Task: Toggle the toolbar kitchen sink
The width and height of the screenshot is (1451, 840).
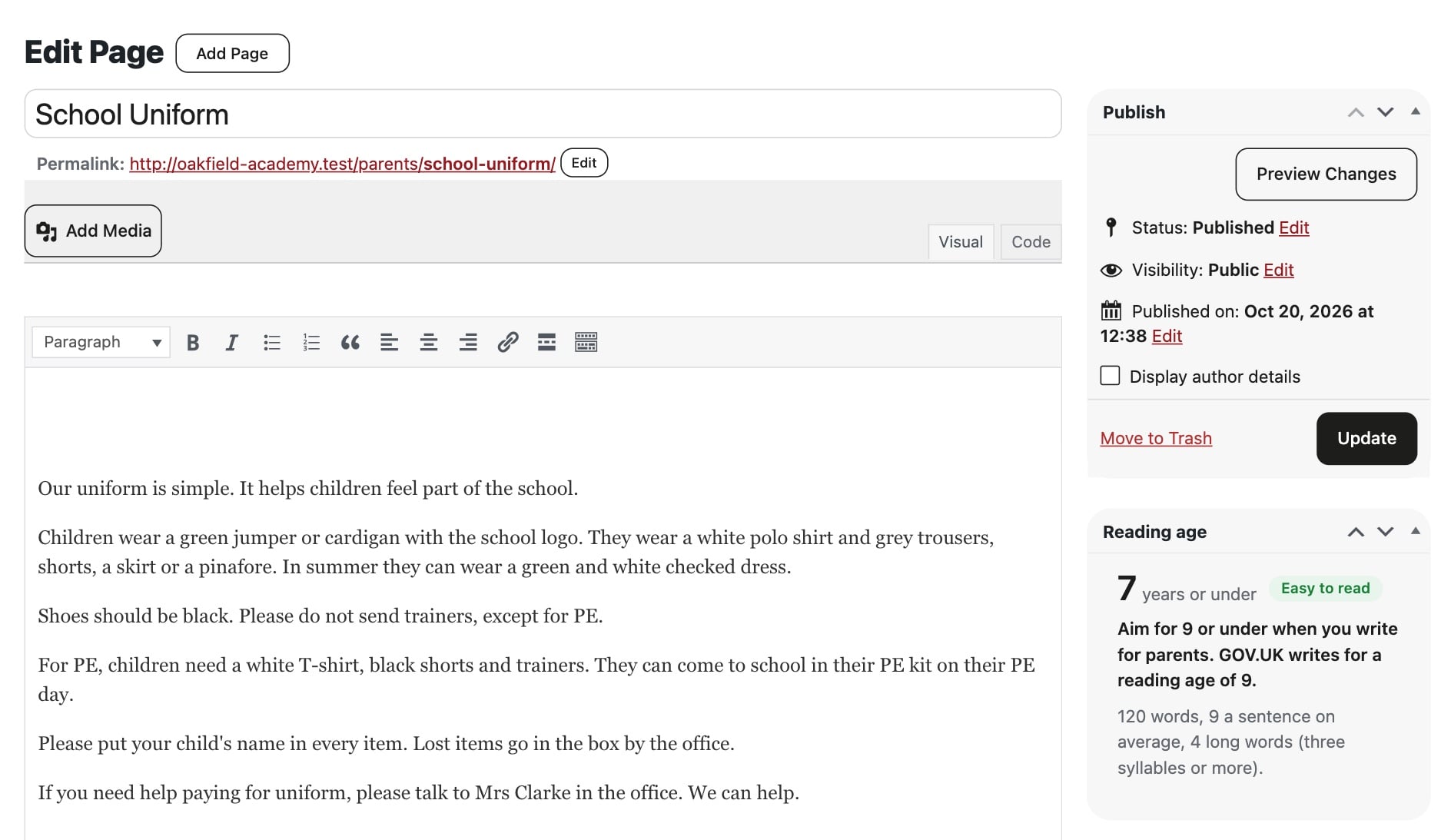Action: point(586,342)
